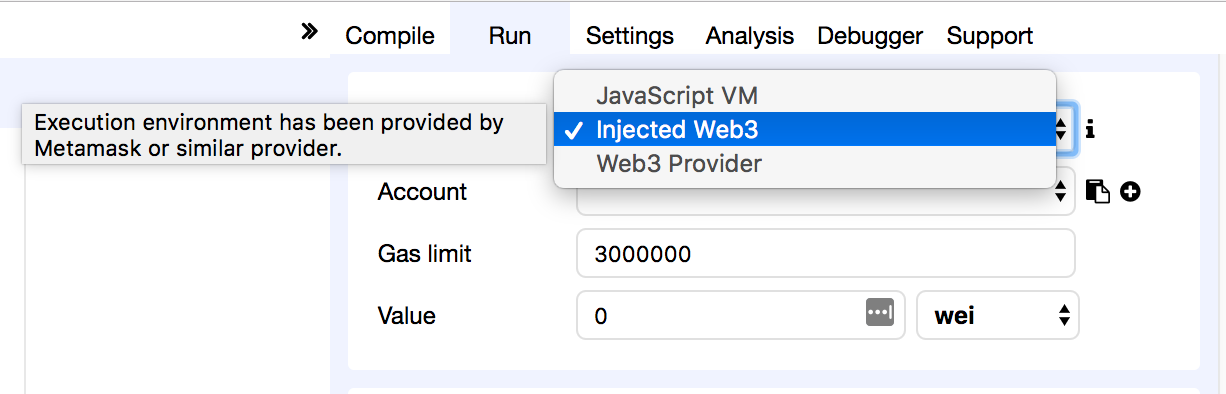Open the Support tab
The image size is (1226, 394).
coord(990,36)
